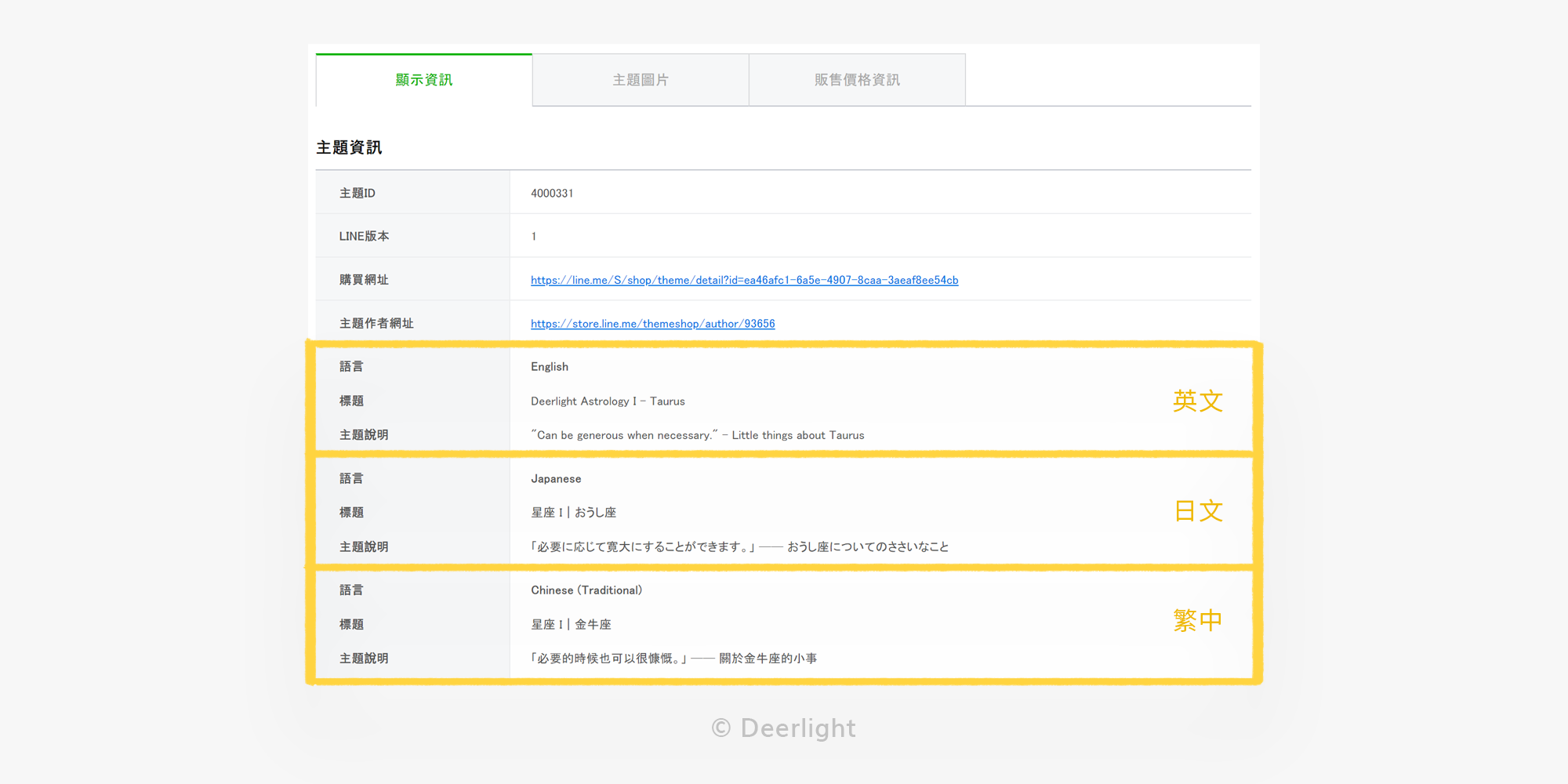
Task: Click the 主題資訊 section heading
Action: point(349,147)
